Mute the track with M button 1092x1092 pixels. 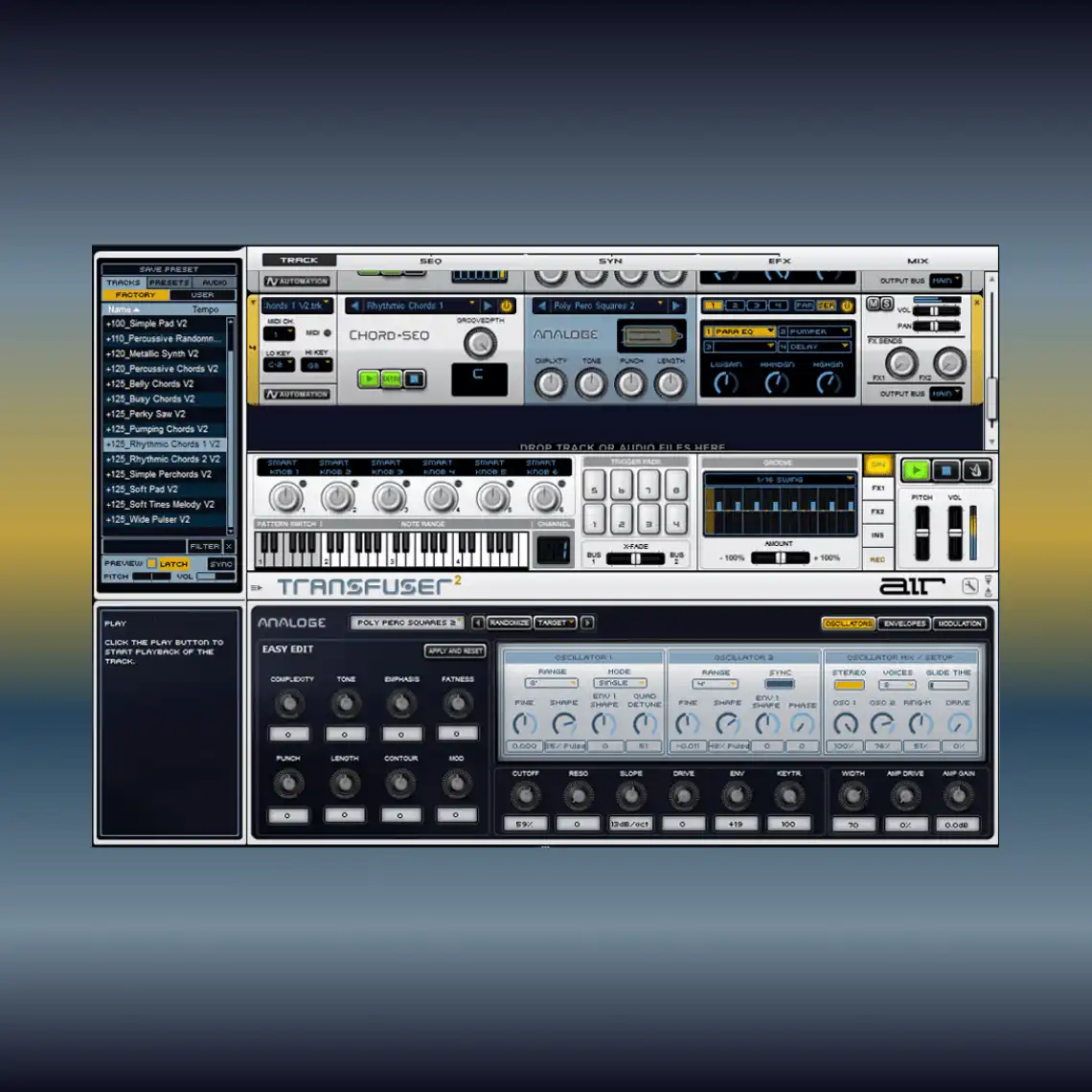[873, 305]
